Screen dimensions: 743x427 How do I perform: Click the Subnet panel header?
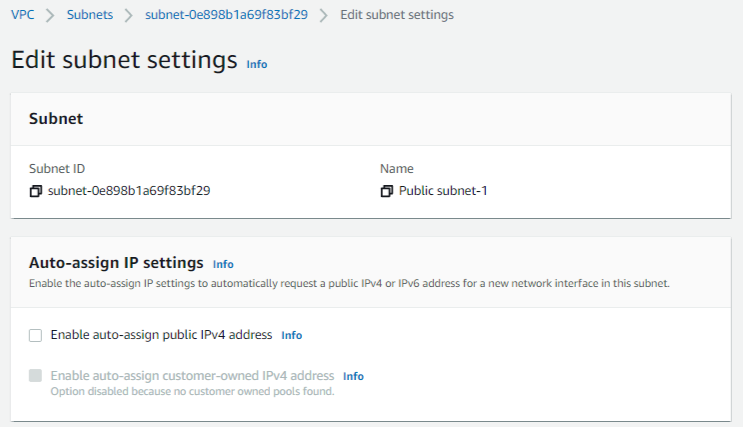tap(56, 118)
